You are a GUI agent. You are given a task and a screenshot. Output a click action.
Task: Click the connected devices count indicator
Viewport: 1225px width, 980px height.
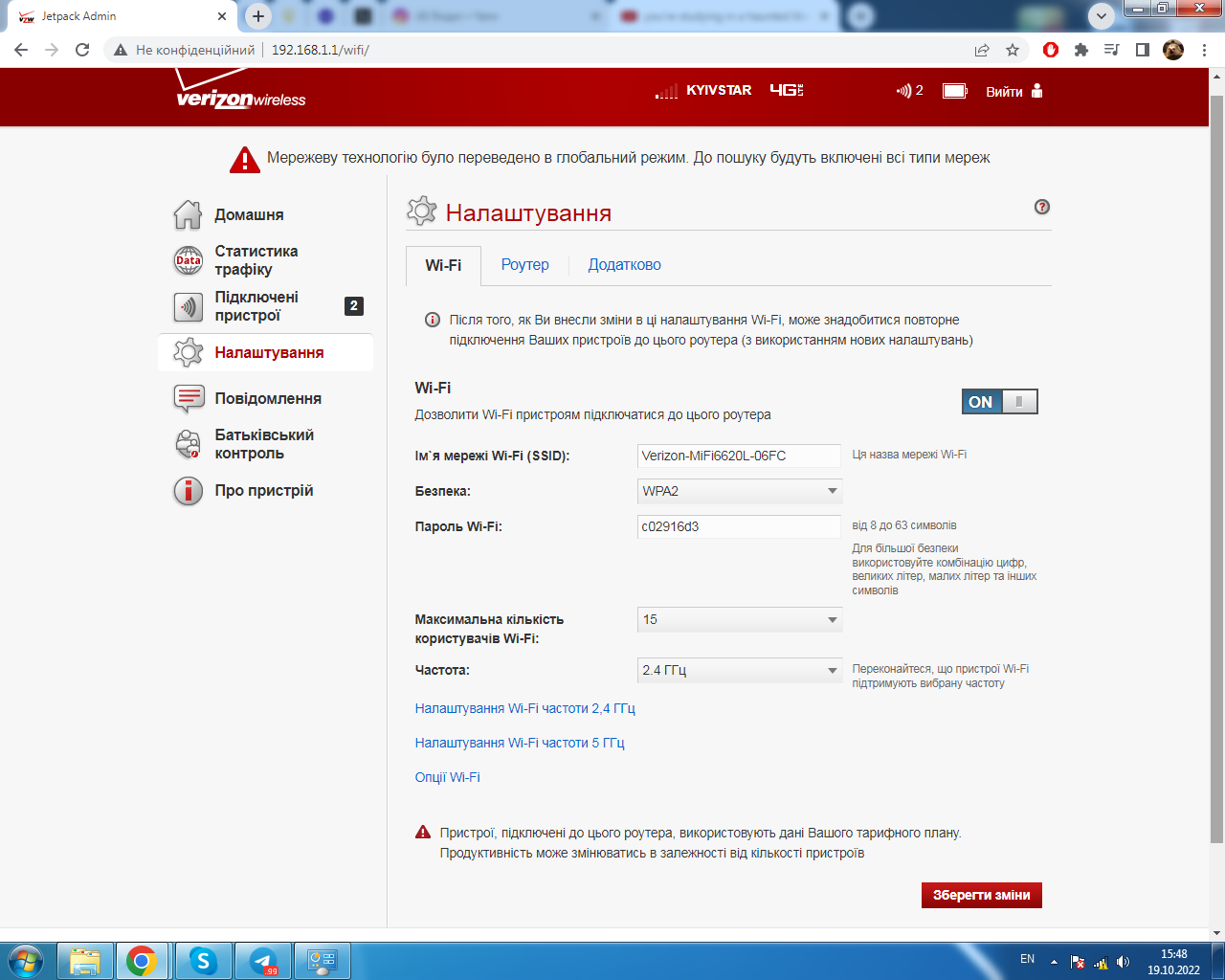coord(910,91)
